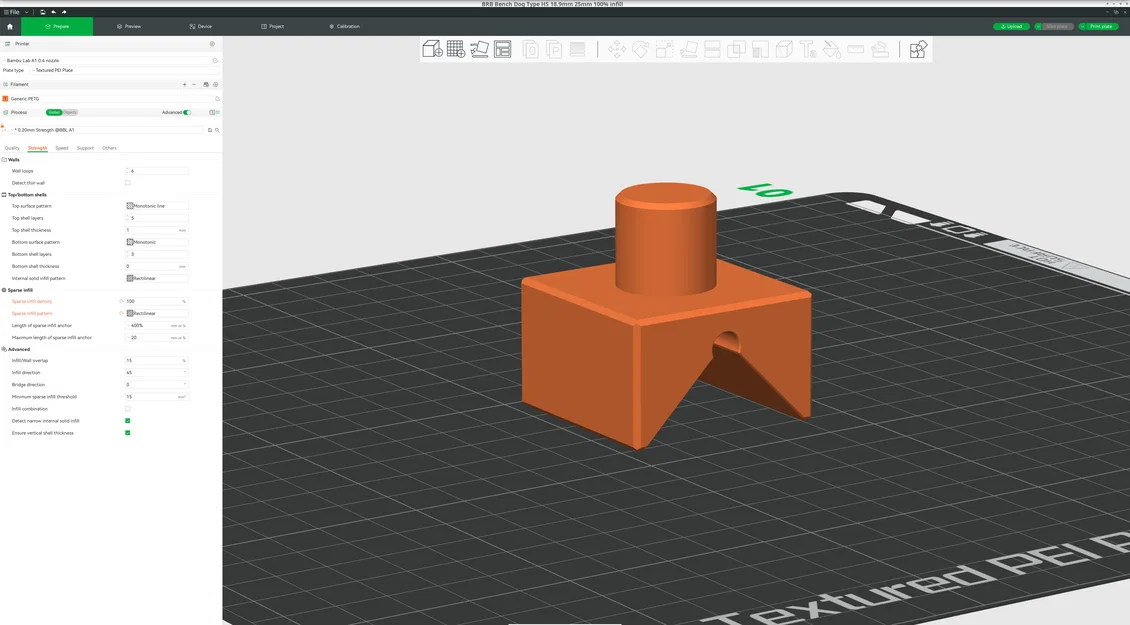The width and height of the screenshot is (1130, 625).
Task: Open the Others settings tab
Action: tap(110, 148)
